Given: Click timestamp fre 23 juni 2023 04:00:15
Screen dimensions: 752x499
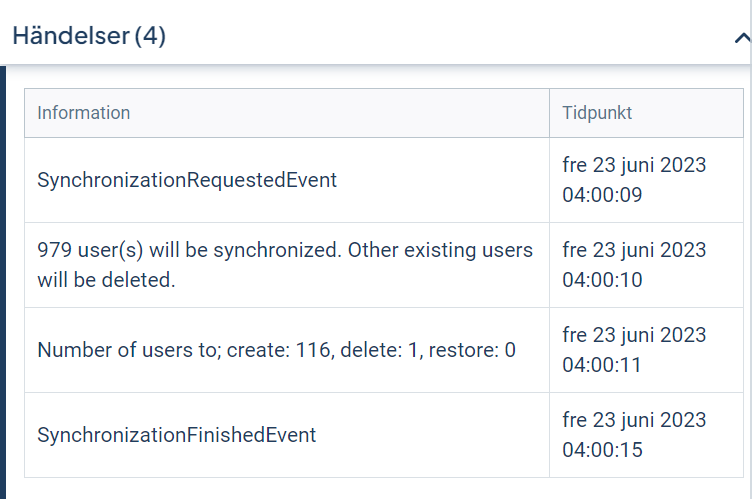Looking at the screenshot, I should pyautogui.click(x=634, y=435).
